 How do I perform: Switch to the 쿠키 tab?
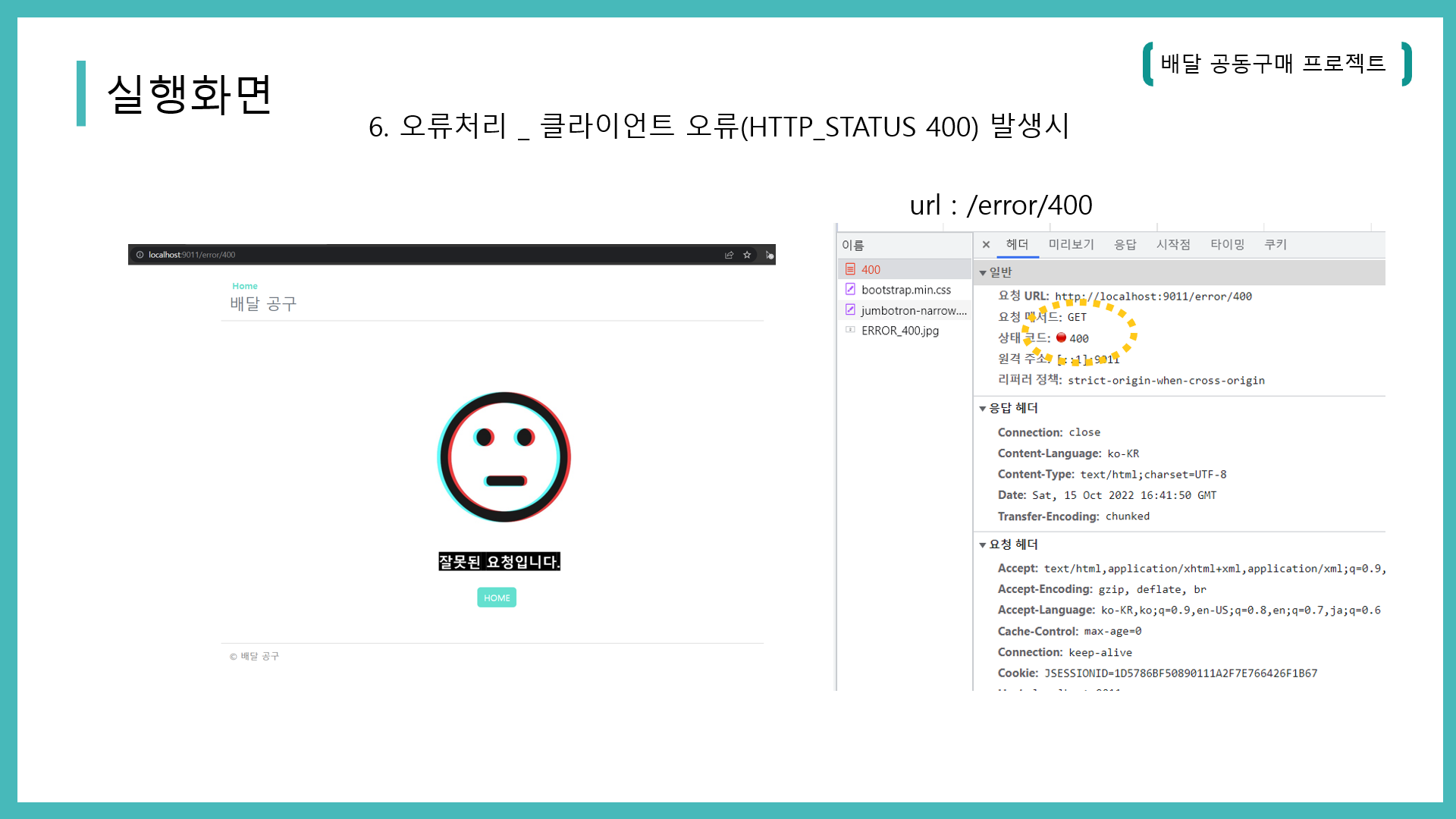click(x=1276, y=244)
